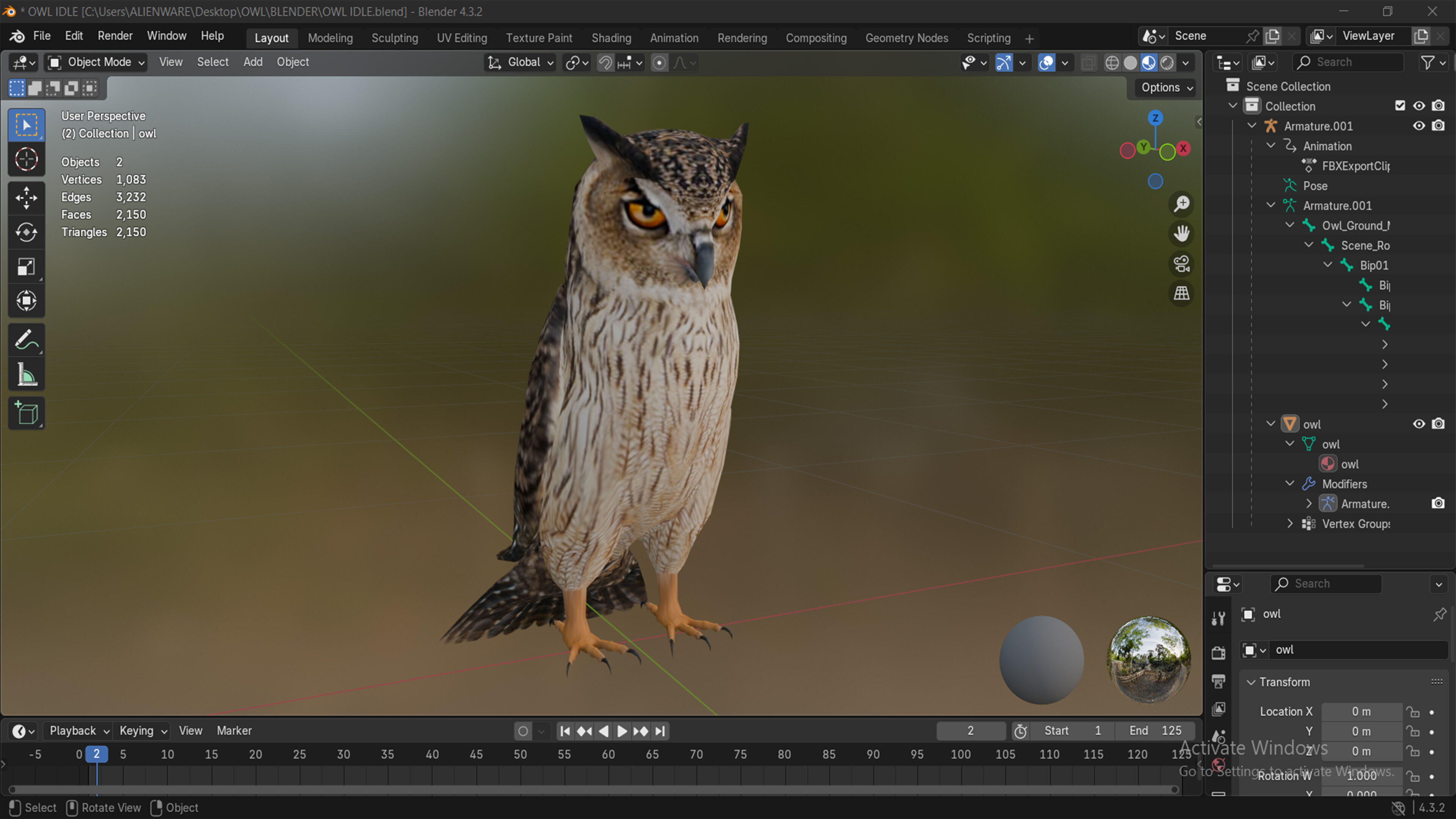Select the Rotate tool
The width and height of the screenshot is (1456, 819).
[26, 232]
